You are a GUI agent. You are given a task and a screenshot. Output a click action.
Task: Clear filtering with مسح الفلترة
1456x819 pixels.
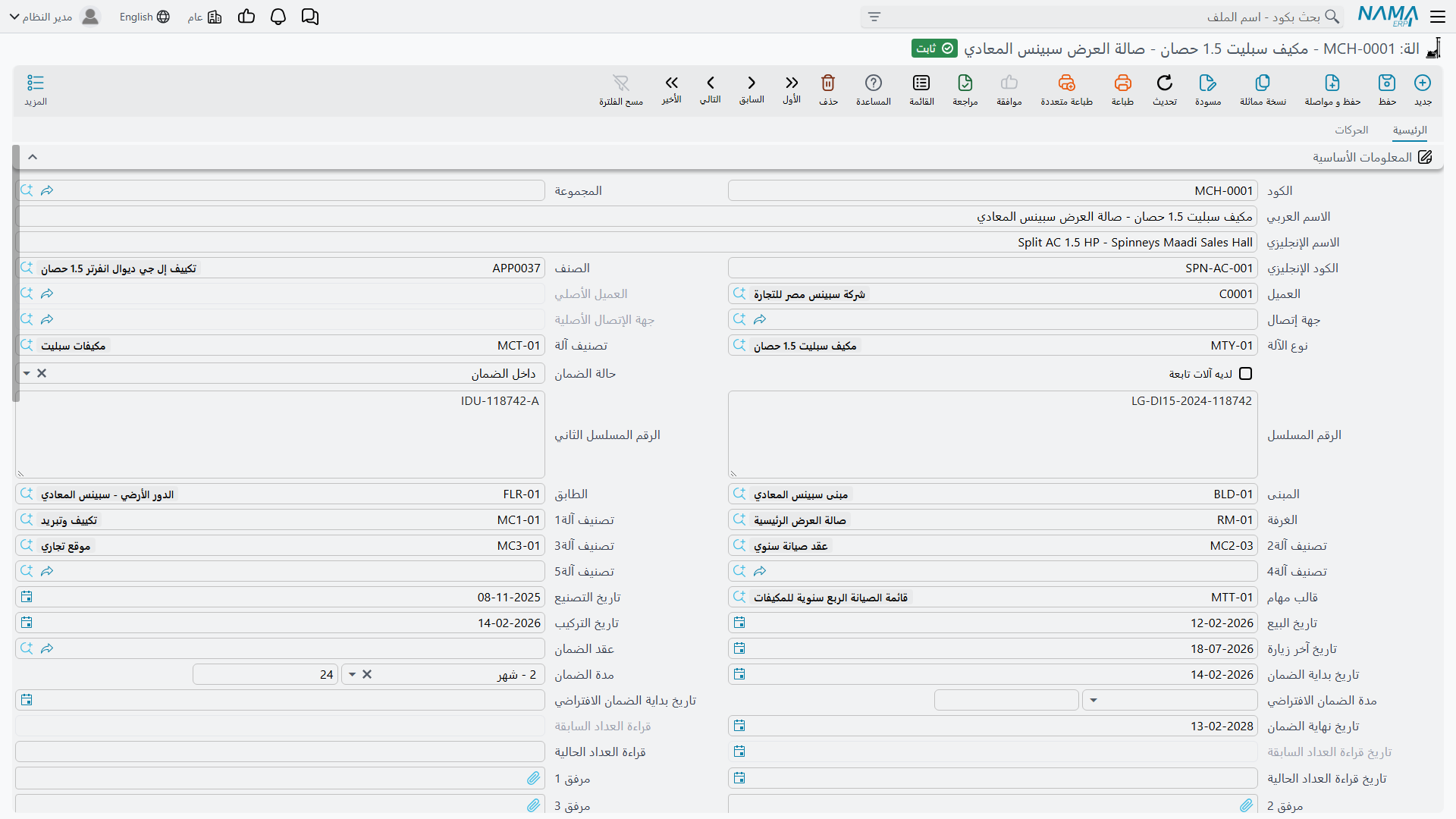(x=621, y=89)
